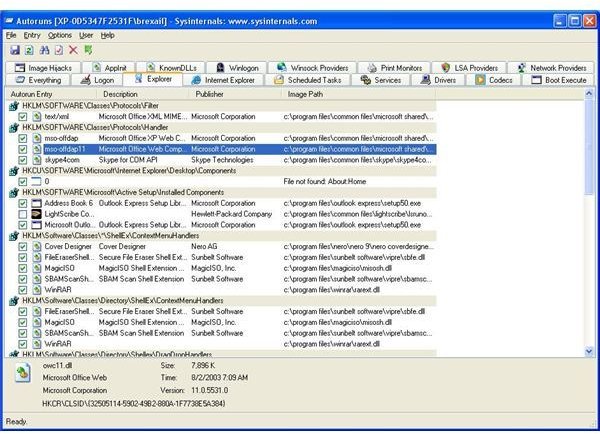Sort by Publisher column header
600x434 pixels.
(x=236, y=94)
